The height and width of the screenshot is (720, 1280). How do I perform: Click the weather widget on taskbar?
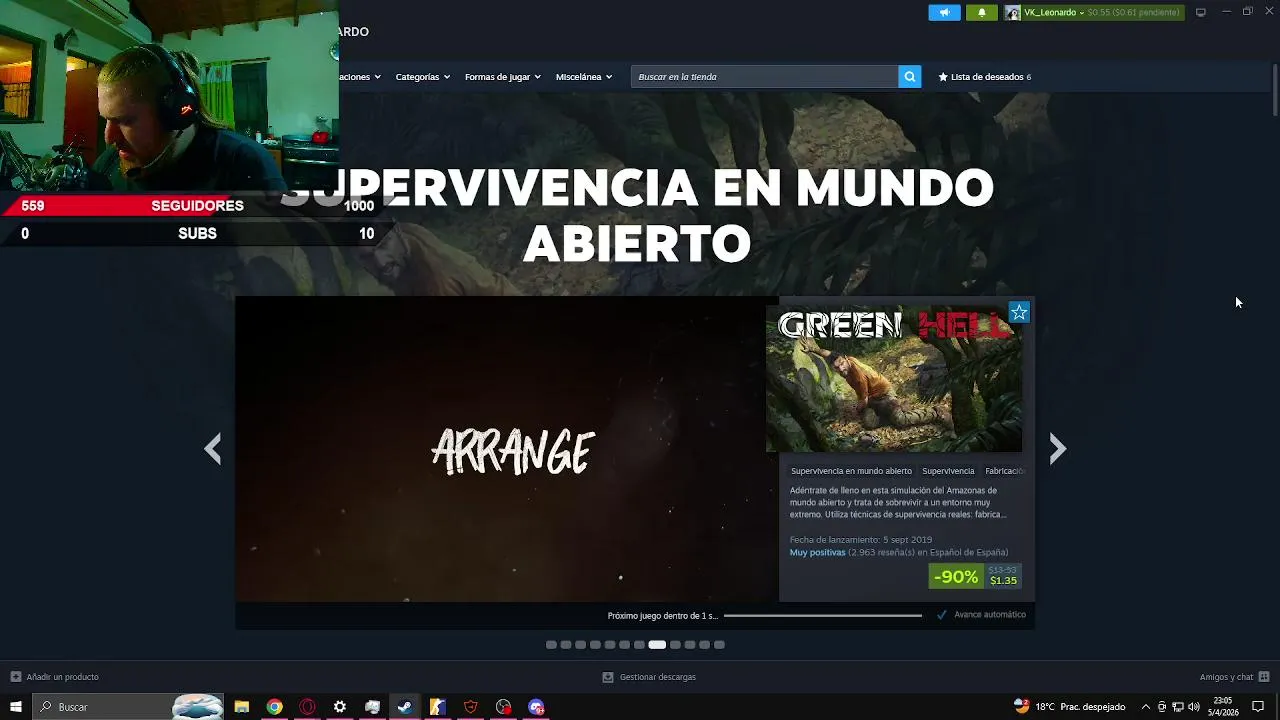(x=1069, y=706)
